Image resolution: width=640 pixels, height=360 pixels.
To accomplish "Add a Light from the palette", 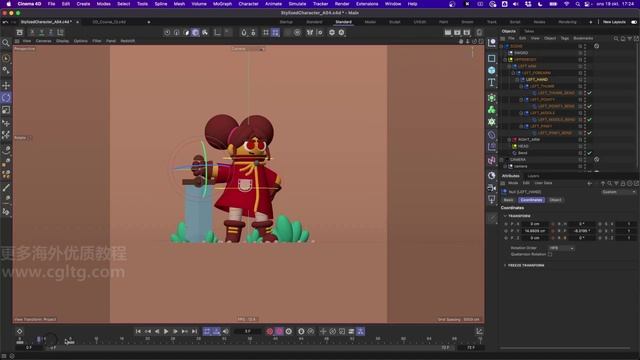I will click(x=491, y=200).
